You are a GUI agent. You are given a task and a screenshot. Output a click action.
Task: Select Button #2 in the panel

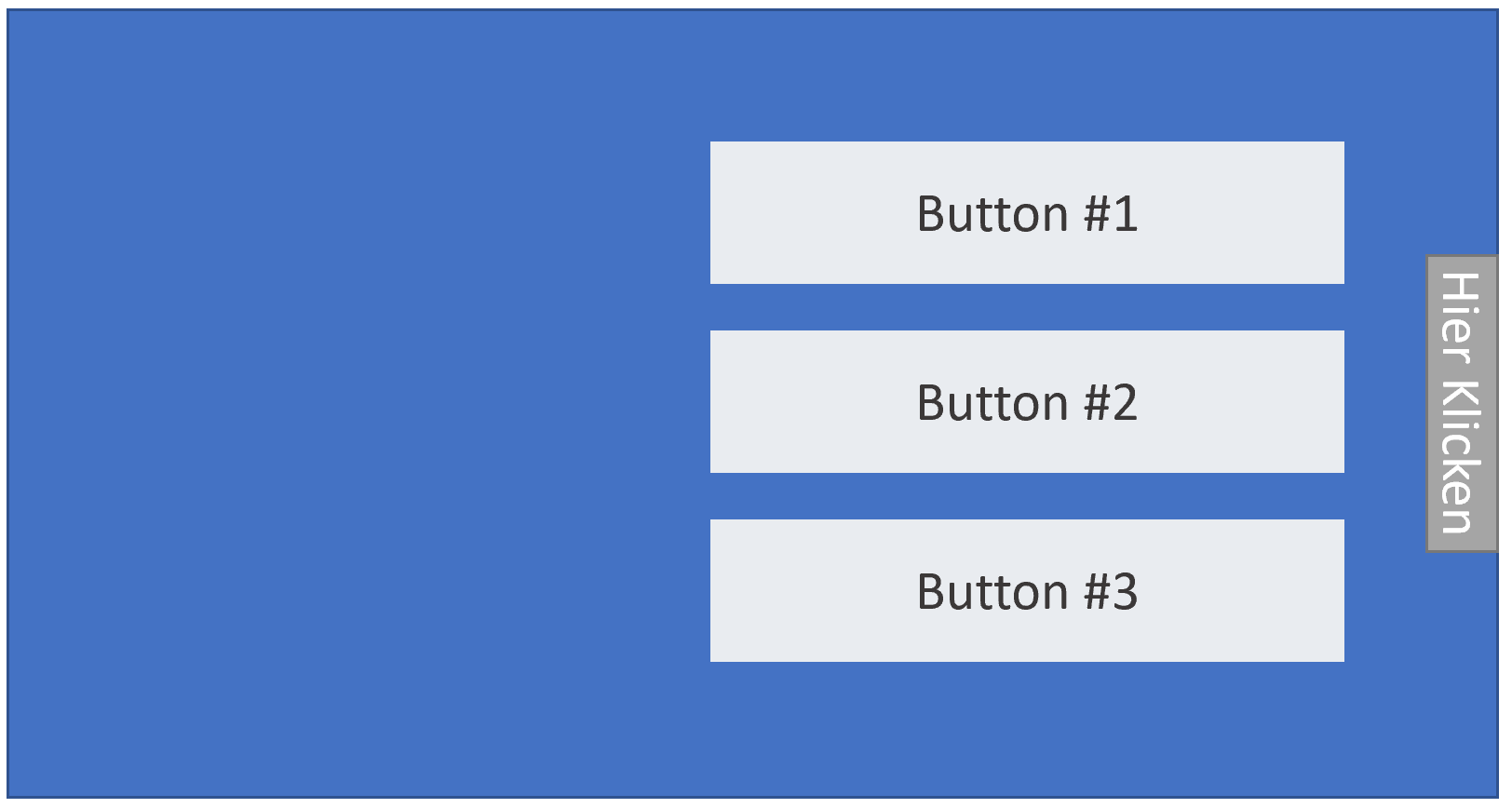tap(1027, 402)
